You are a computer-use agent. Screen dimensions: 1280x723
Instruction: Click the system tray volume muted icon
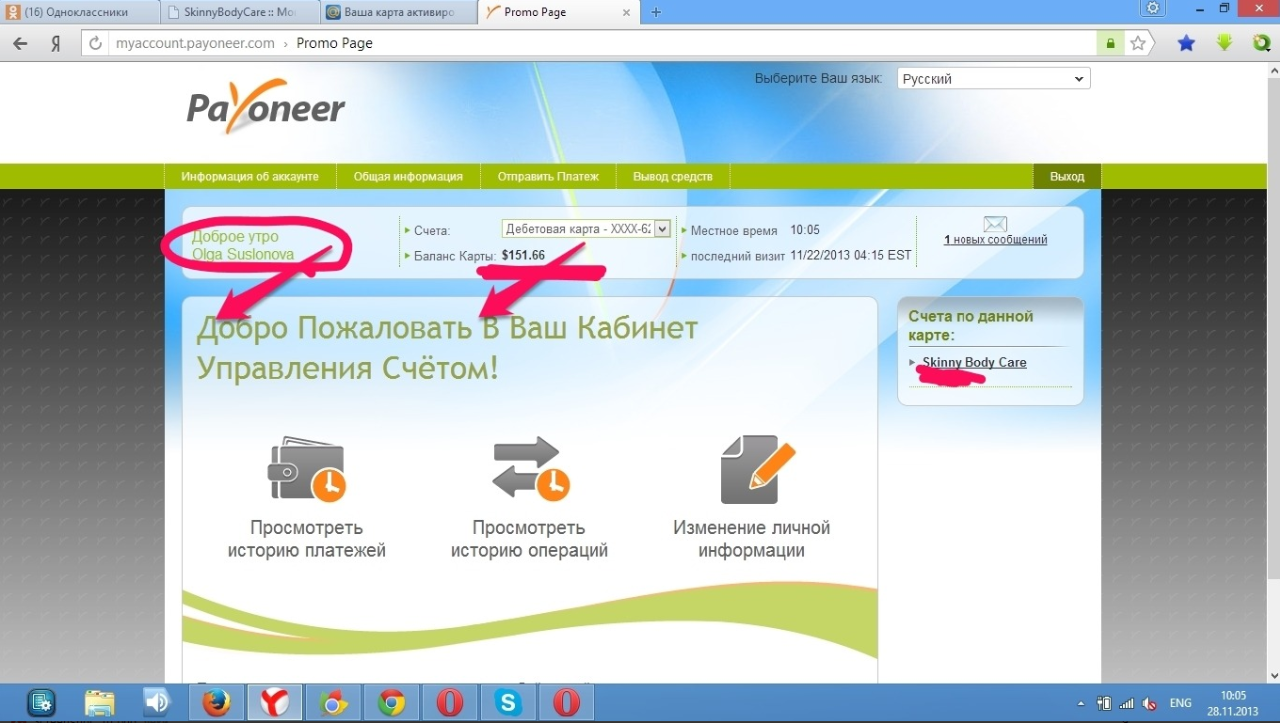click(x=1150, y=703)
